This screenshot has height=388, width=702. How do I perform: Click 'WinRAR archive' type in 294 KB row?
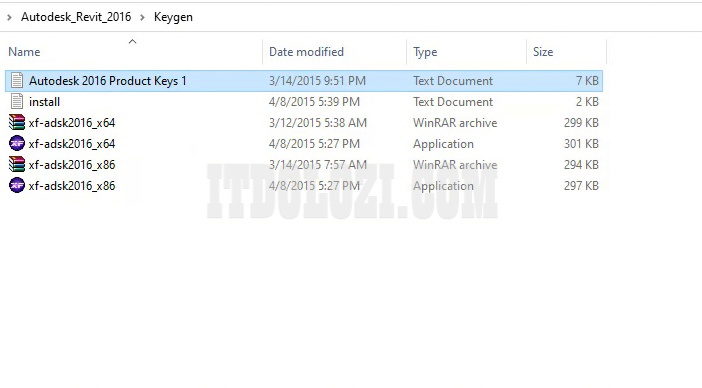[x=455, y=165]
